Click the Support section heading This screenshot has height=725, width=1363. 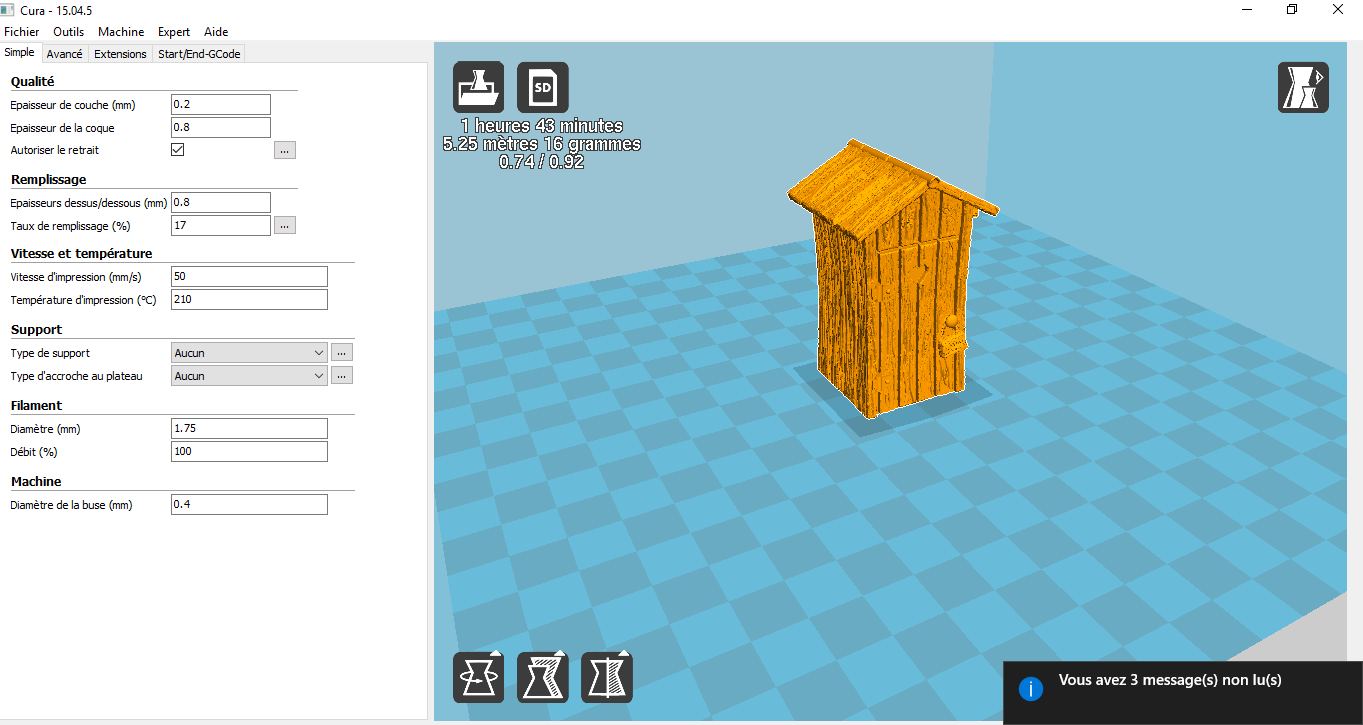(36, 329)
